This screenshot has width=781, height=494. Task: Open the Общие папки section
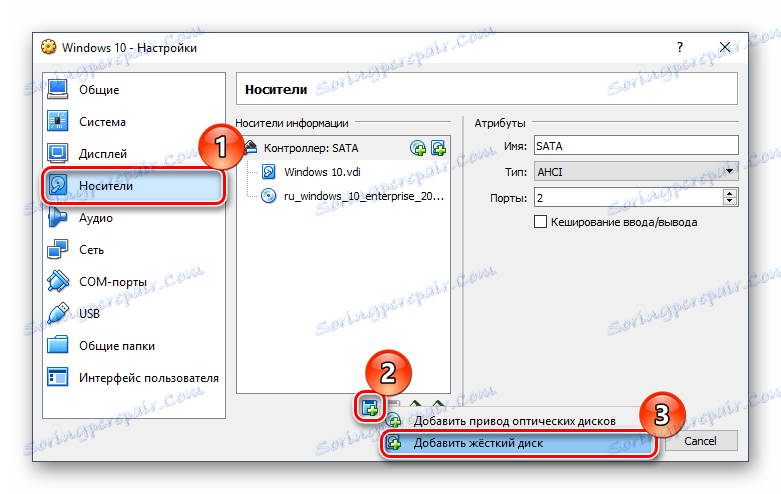(133, 346)
